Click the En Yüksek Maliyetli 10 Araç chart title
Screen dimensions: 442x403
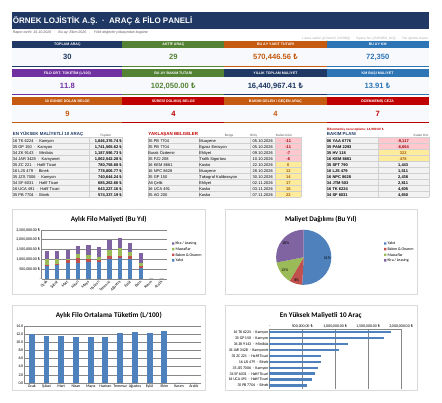[320, 315]
